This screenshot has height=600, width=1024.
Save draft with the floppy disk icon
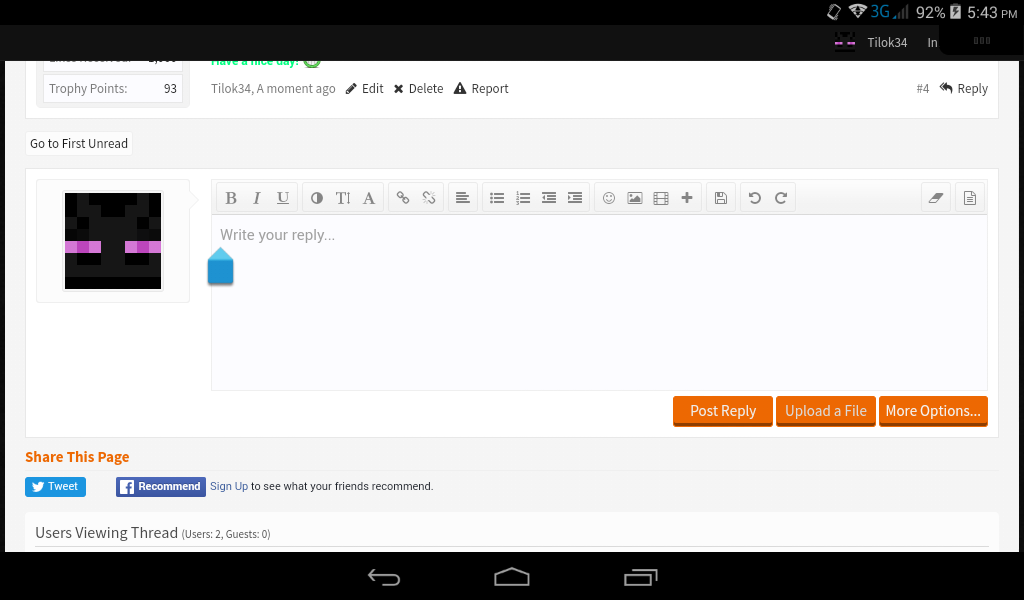(x=721, y=198)
